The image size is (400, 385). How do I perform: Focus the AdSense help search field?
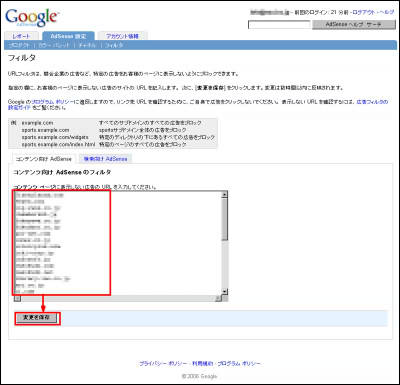click(279, 25)
